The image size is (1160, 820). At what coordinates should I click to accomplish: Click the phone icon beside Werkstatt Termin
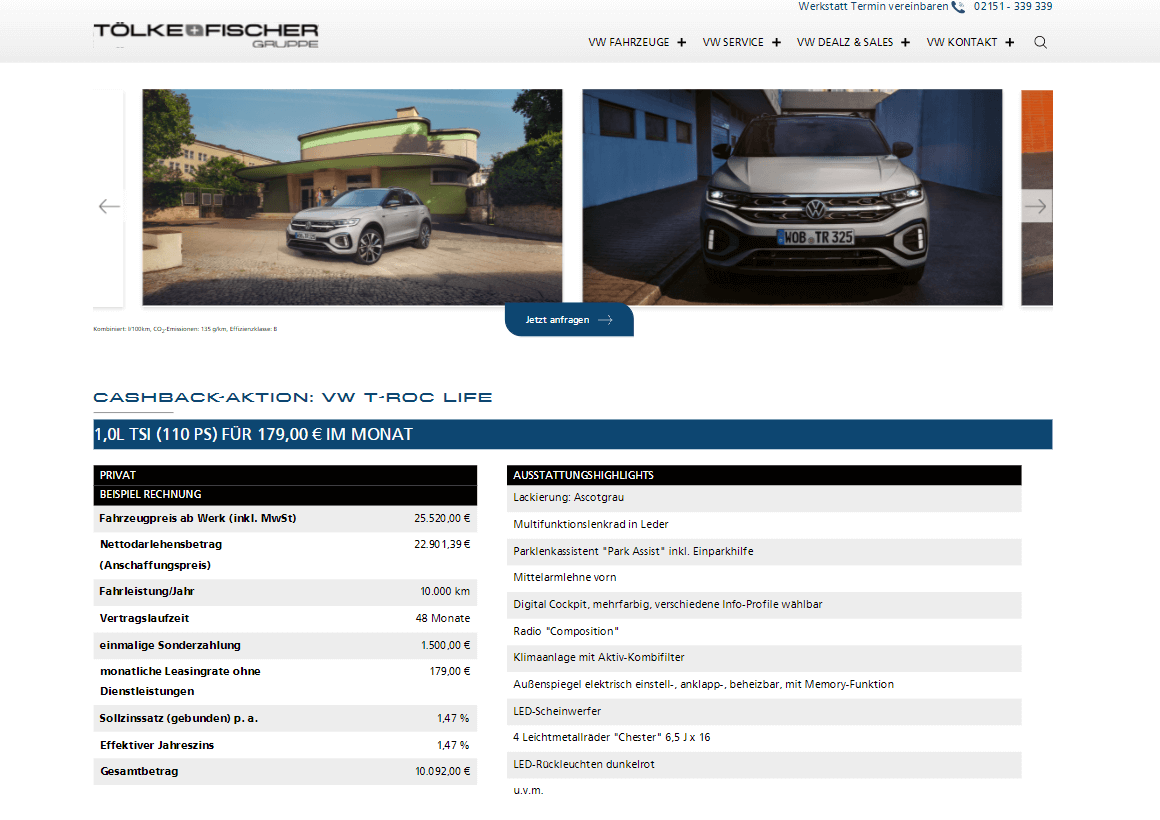tap(958, 7)
